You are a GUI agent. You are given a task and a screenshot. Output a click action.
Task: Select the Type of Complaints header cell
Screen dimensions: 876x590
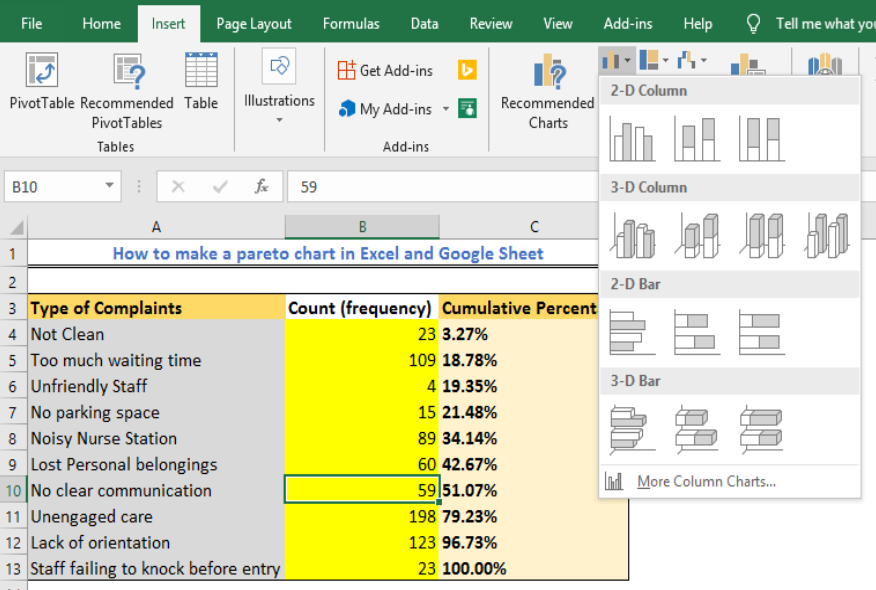[156, 308]
